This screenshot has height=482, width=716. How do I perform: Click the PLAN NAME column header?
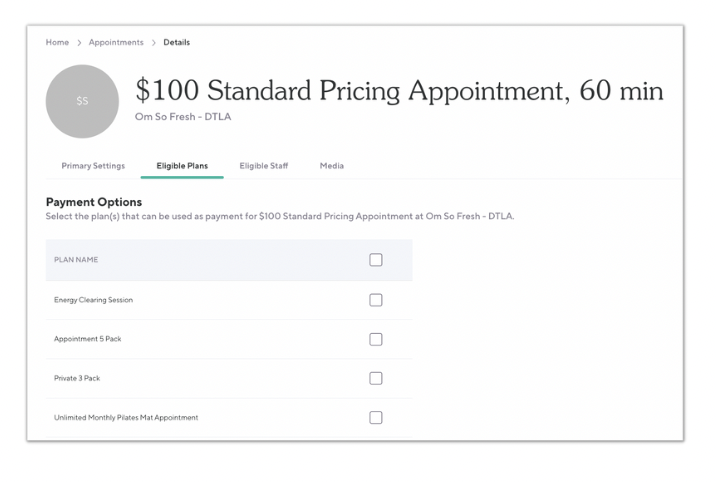(x=76, y=260)
